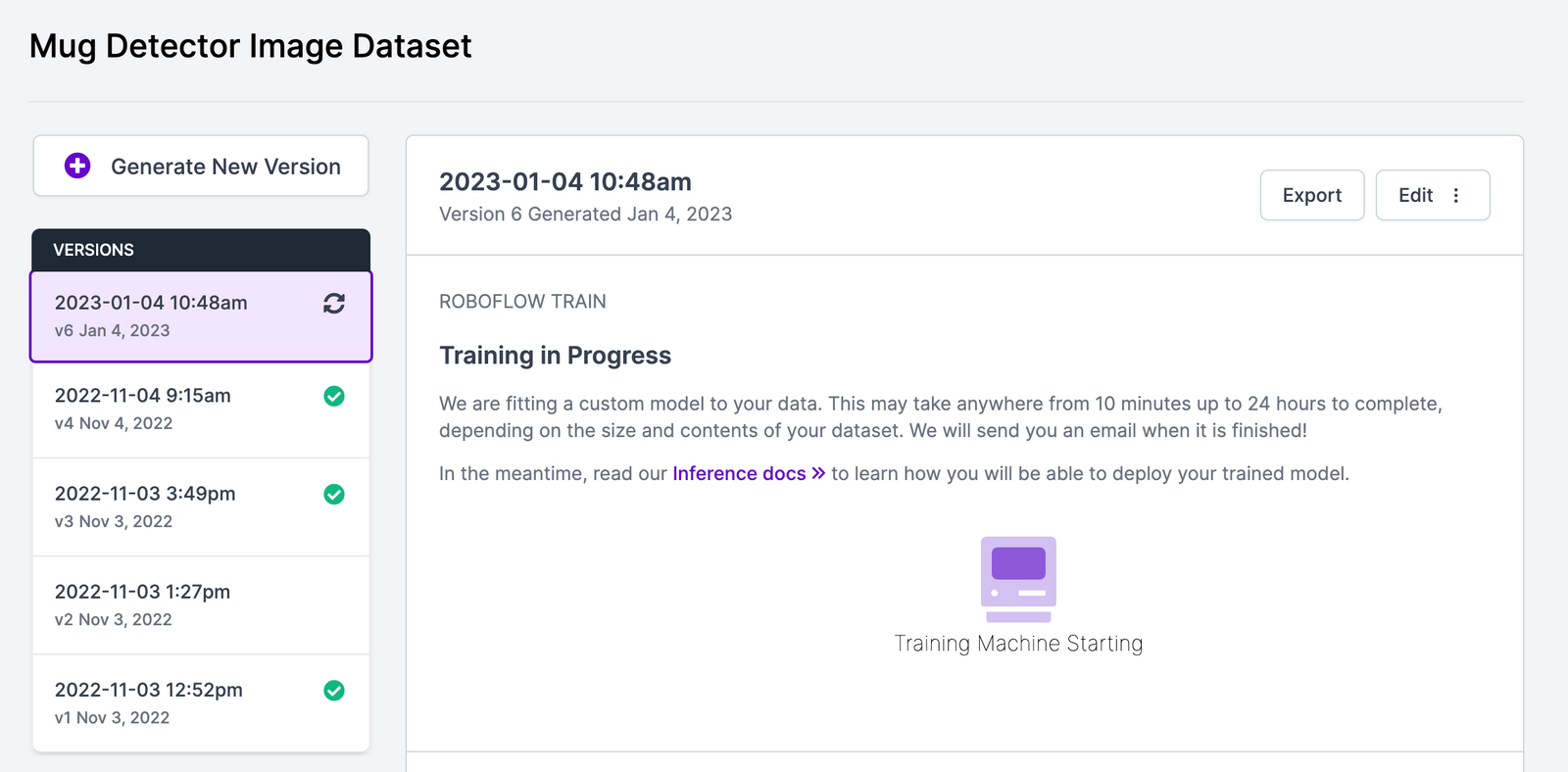Image resolution: width=1568 pixels, height=772 pixels.
Task: Click the purple plus icon for new version
Action: coord(77,166)
